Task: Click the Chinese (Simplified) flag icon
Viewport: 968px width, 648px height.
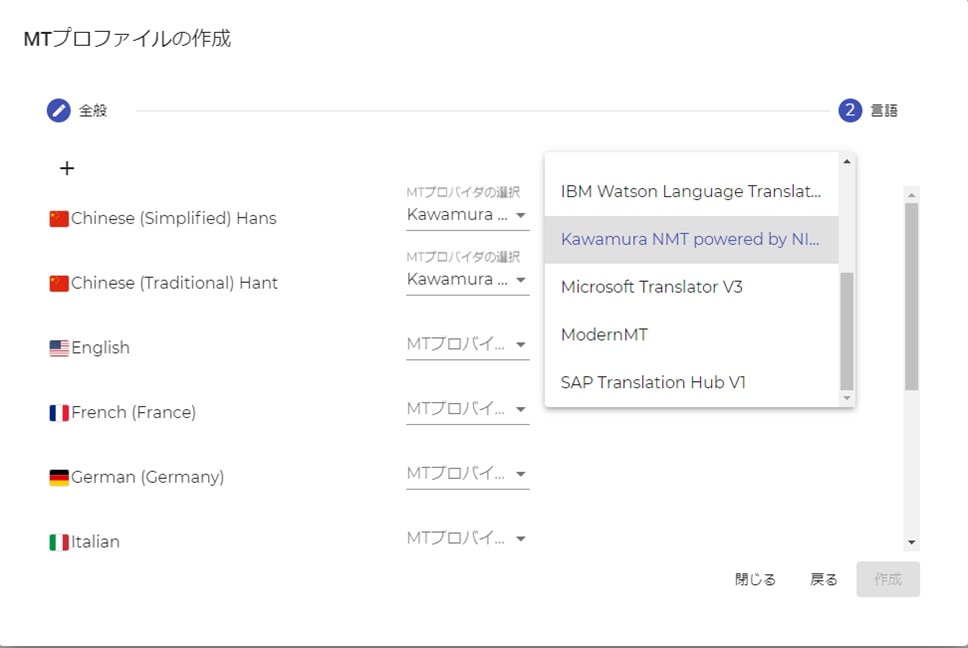Action: [59, 219]
